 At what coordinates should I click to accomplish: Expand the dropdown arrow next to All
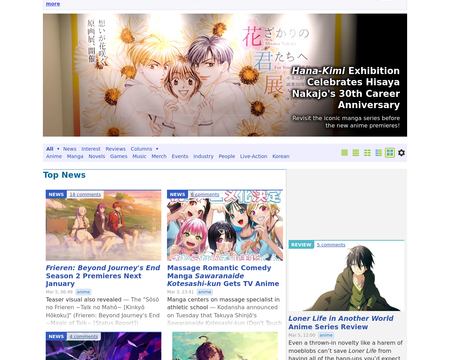tap(58, 149)
